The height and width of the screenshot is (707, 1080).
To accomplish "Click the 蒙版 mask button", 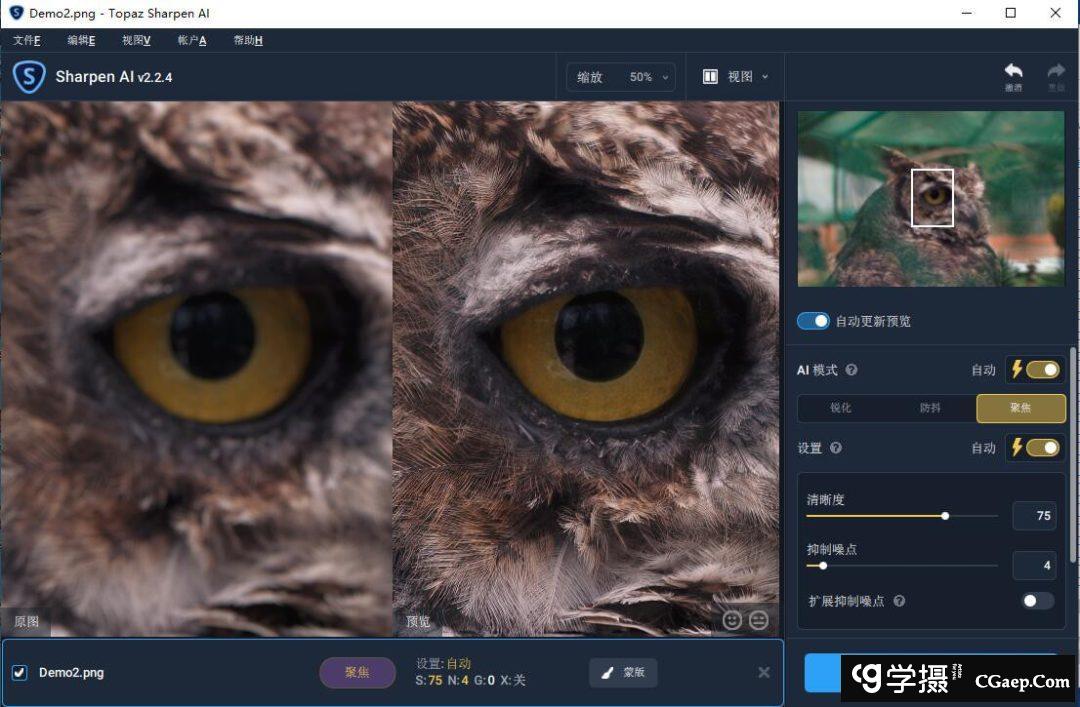I will click(x=623, y=672).
